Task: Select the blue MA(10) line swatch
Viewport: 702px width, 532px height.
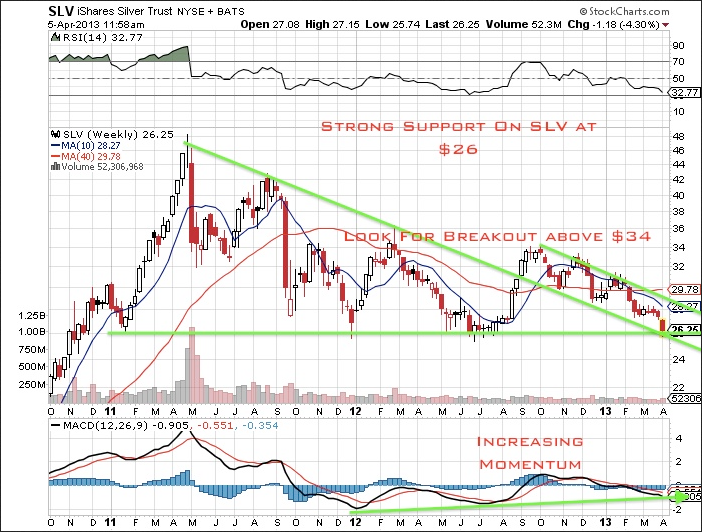Action: 56,146
